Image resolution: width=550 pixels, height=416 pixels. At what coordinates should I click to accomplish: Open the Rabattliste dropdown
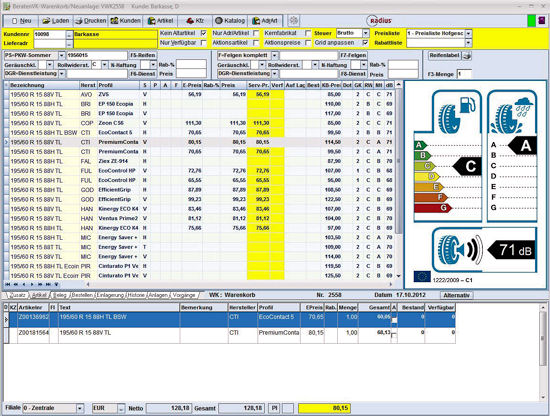(469, 43)
